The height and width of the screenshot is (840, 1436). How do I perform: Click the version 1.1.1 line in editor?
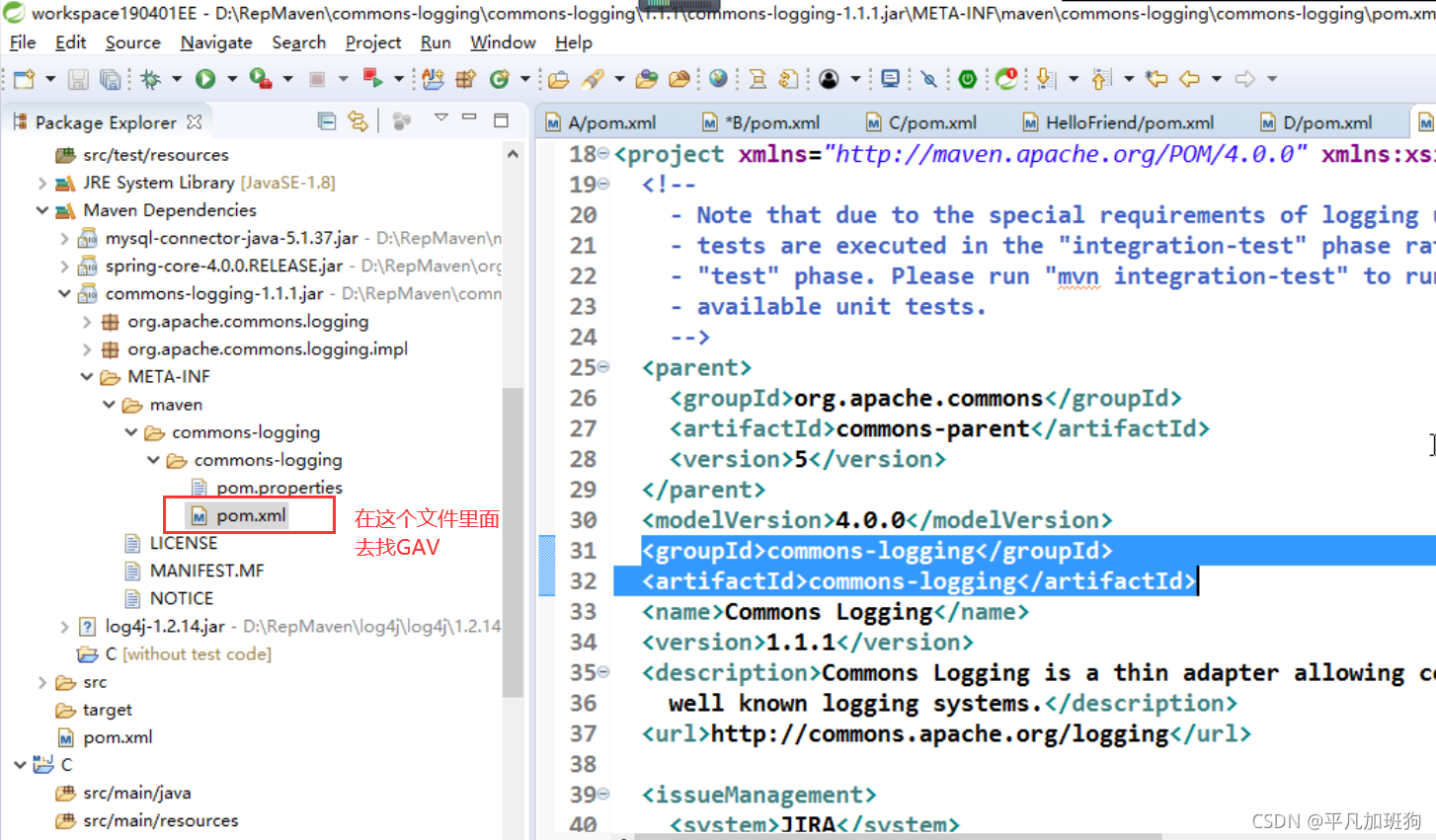click(x=807, y=643)
